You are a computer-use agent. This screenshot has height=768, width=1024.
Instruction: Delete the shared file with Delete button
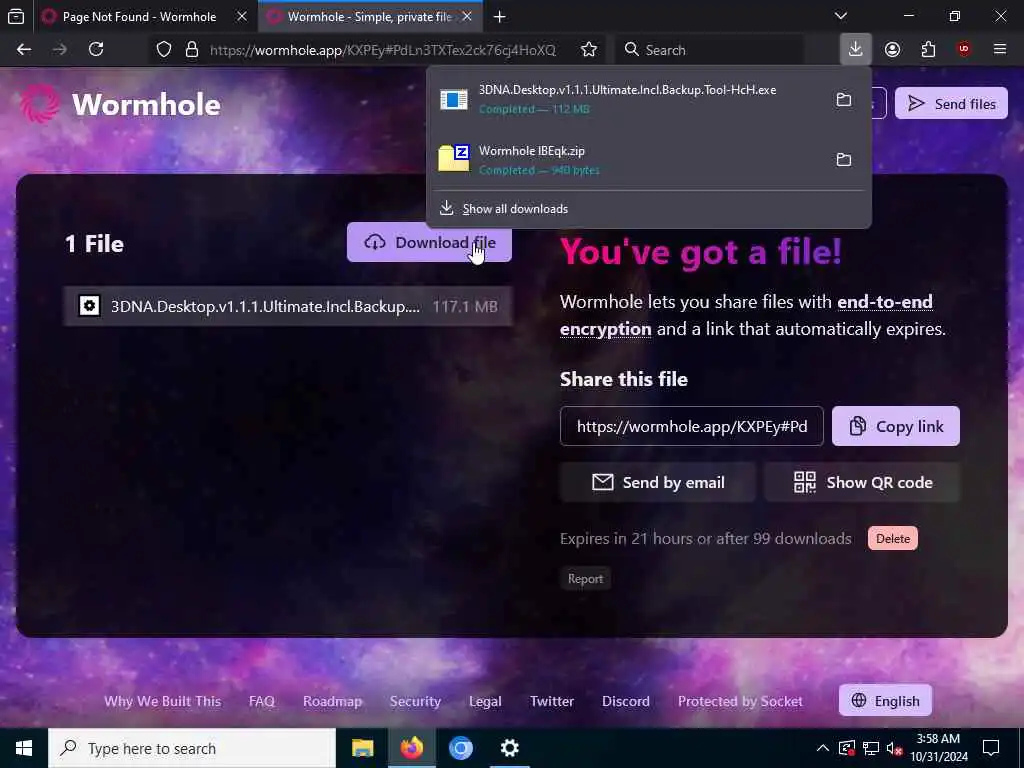893,538
